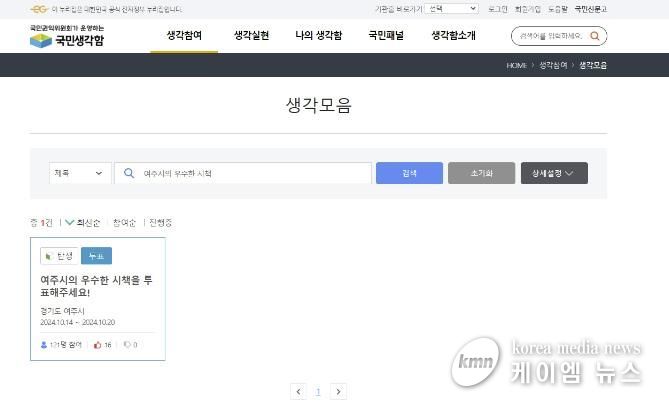Click 생각모음 in the breadcrumb
The image size is (669, 407).
tap(593, 65)
